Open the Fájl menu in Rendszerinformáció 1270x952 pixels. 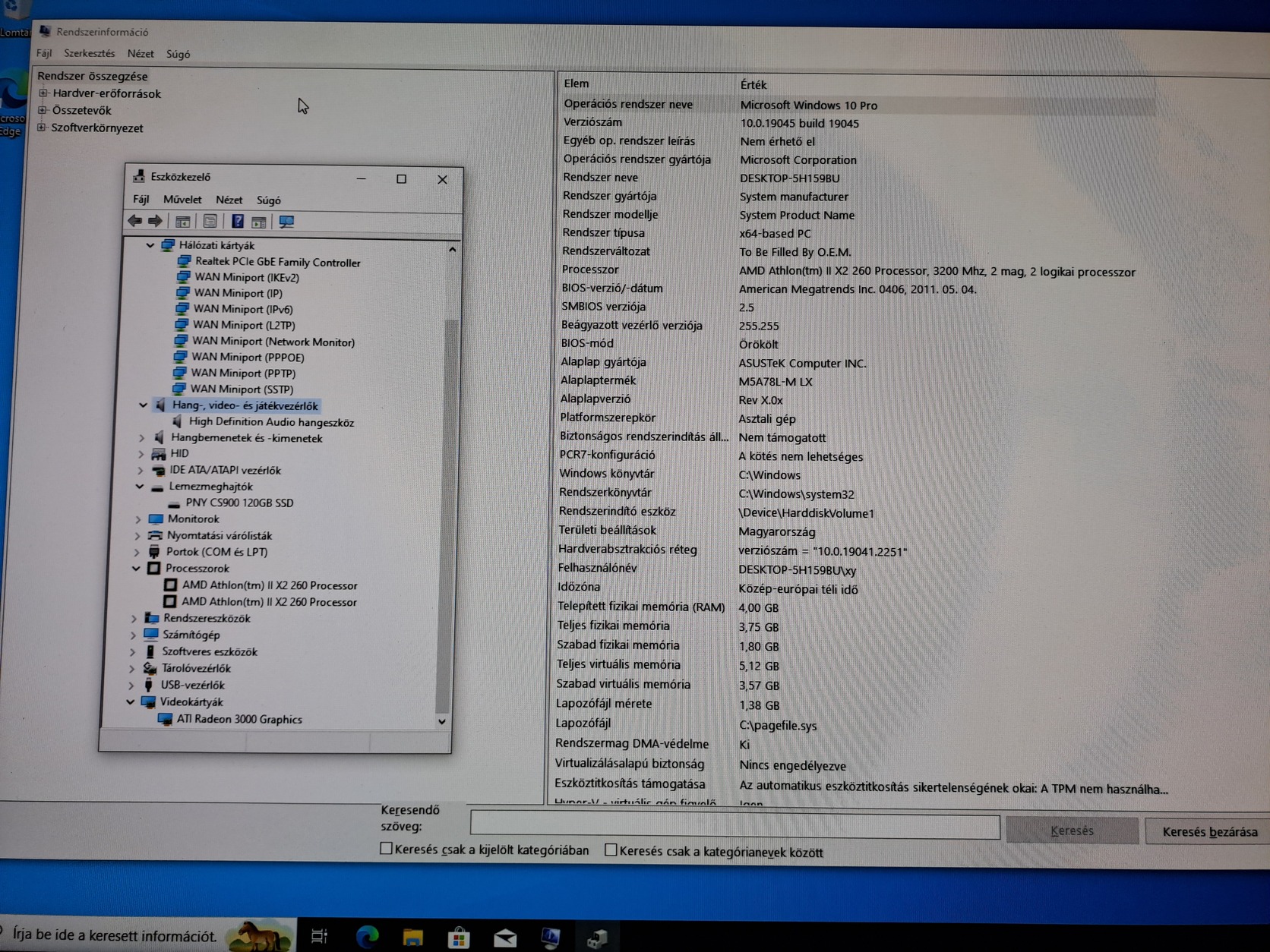coord(44,53)
